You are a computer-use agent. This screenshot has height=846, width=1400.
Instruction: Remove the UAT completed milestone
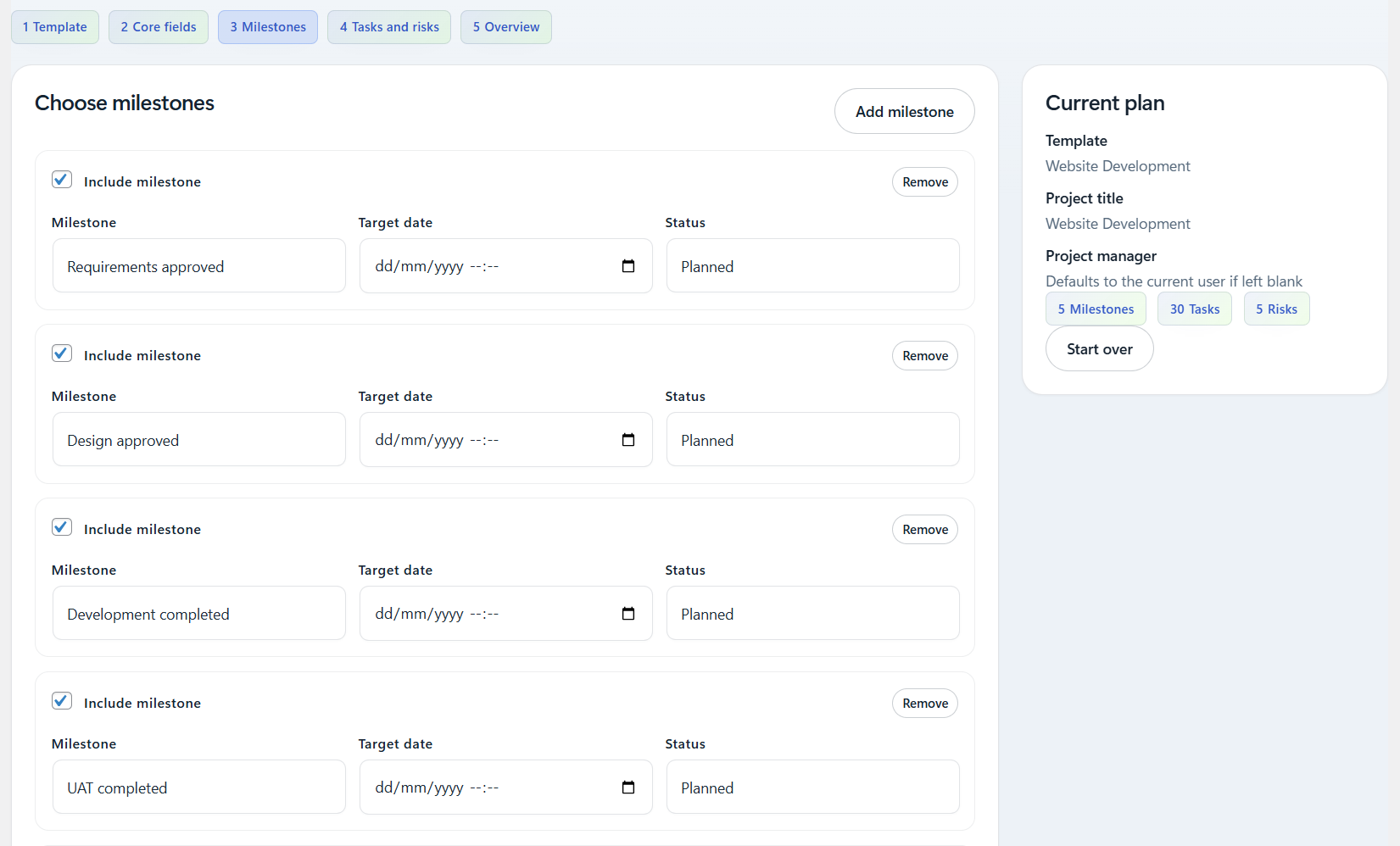925,704
